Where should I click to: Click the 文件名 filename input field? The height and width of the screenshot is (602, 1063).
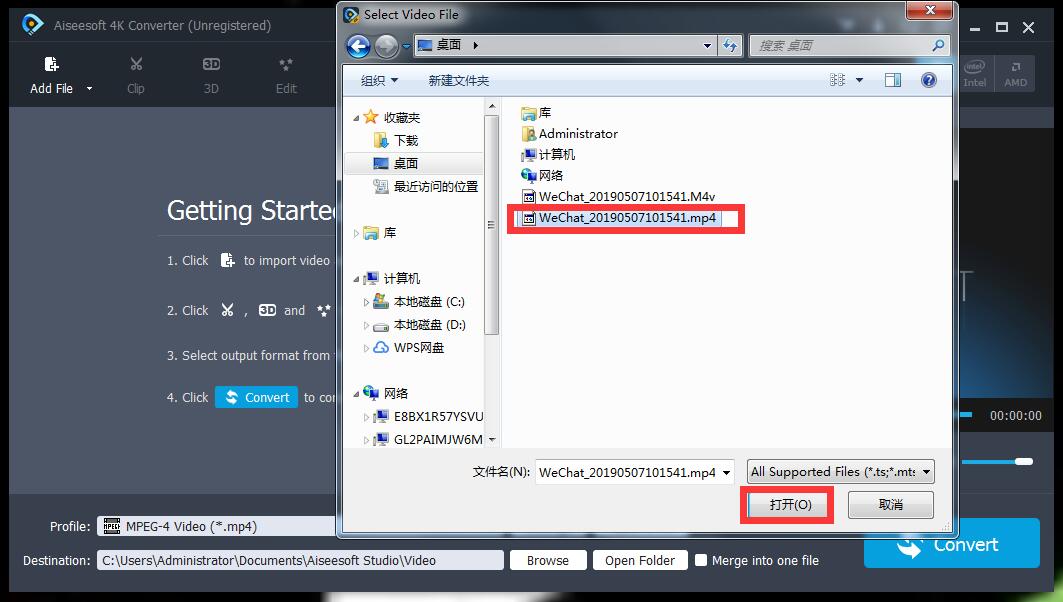point(627,472)
